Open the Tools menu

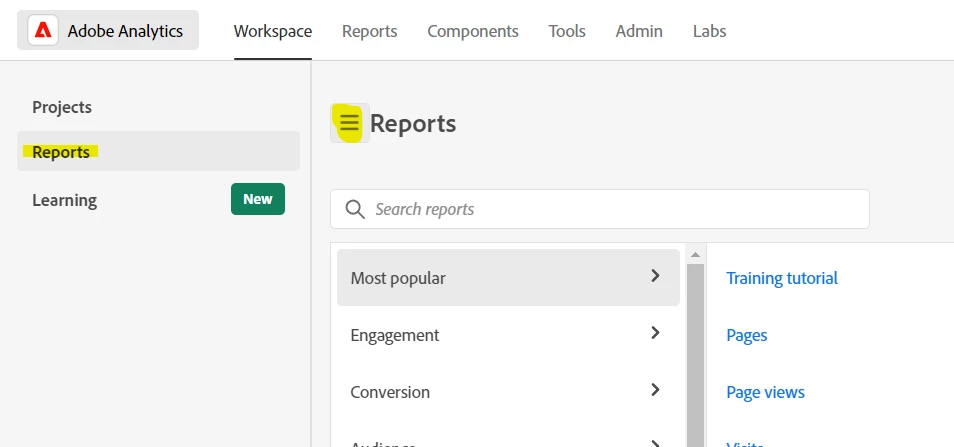click(567, 31)
